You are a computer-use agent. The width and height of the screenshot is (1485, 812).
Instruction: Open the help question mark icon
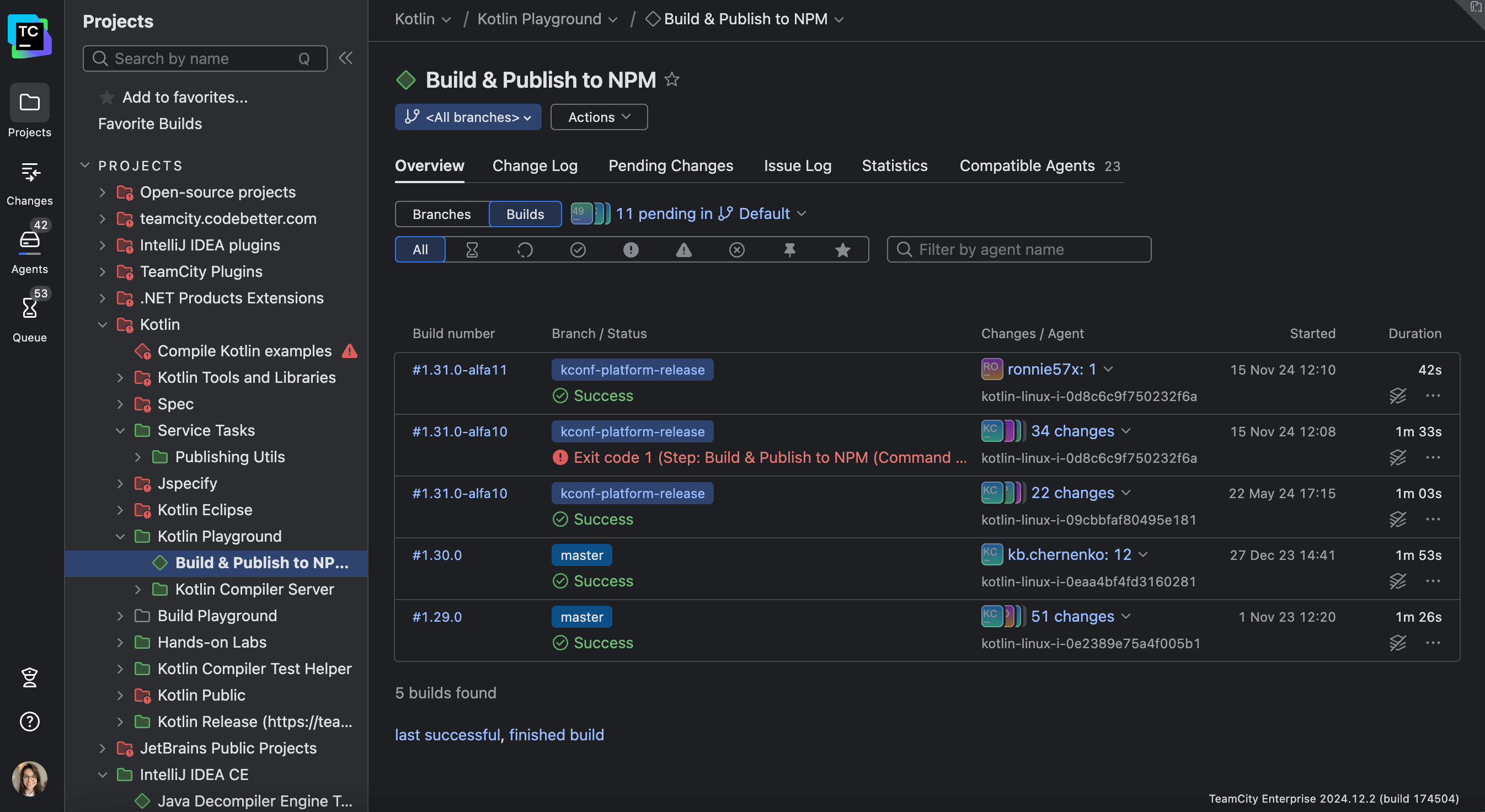point(29,722)
